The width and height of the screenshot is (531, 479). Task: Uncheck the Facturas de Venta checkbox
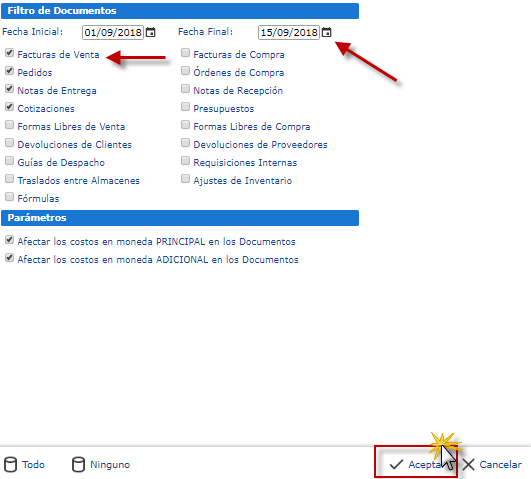(x=9, y=53)
